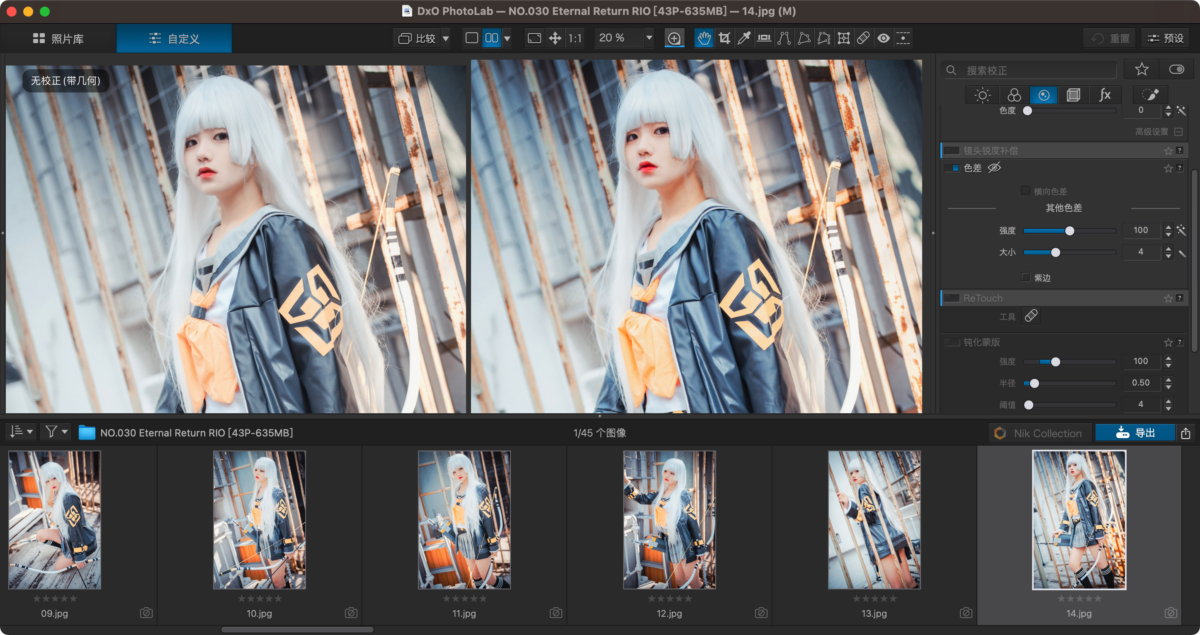Viewport: 1200px width, 635px height.
Task: Switch to side-by-side view
Action: (x=491, y=38)
